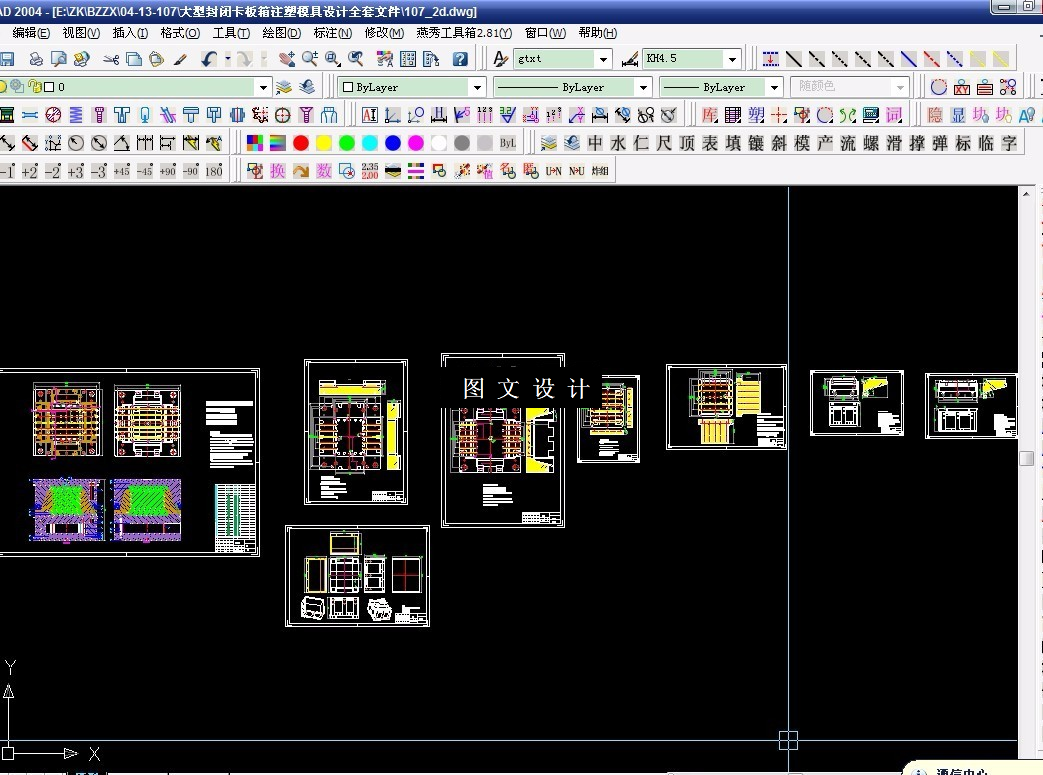Click the 模 mold layer button
This screenshot has height=775, width=1043.
pos(802,143)
